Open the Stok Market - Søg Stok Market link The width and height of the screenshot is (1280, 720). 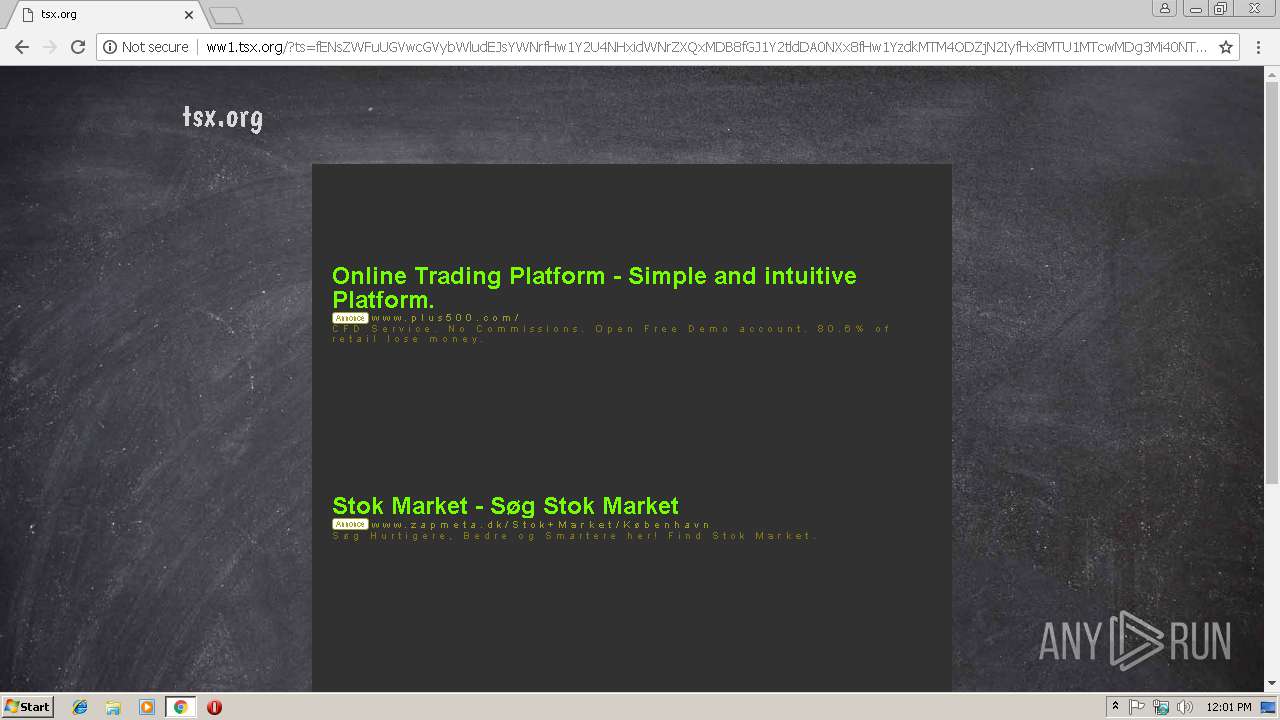[505, 506]
